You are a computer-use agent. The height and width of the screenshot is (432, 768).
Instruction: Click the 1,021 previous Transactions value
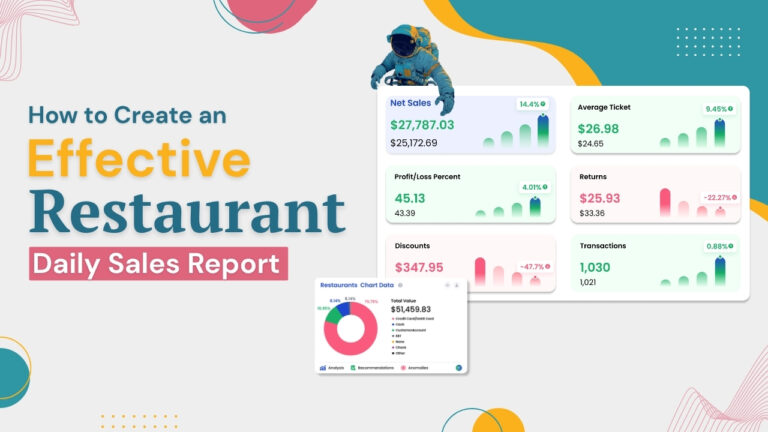pos(588,282)
